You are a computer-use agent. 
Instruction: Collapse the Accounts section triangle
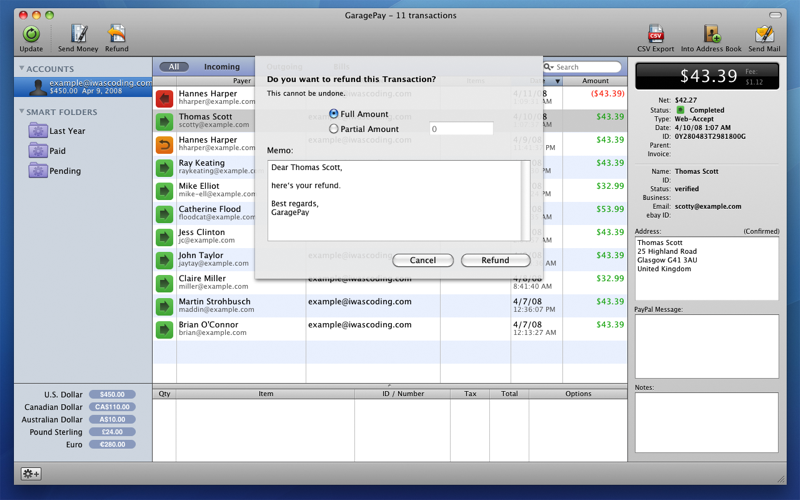coord(22,69)
